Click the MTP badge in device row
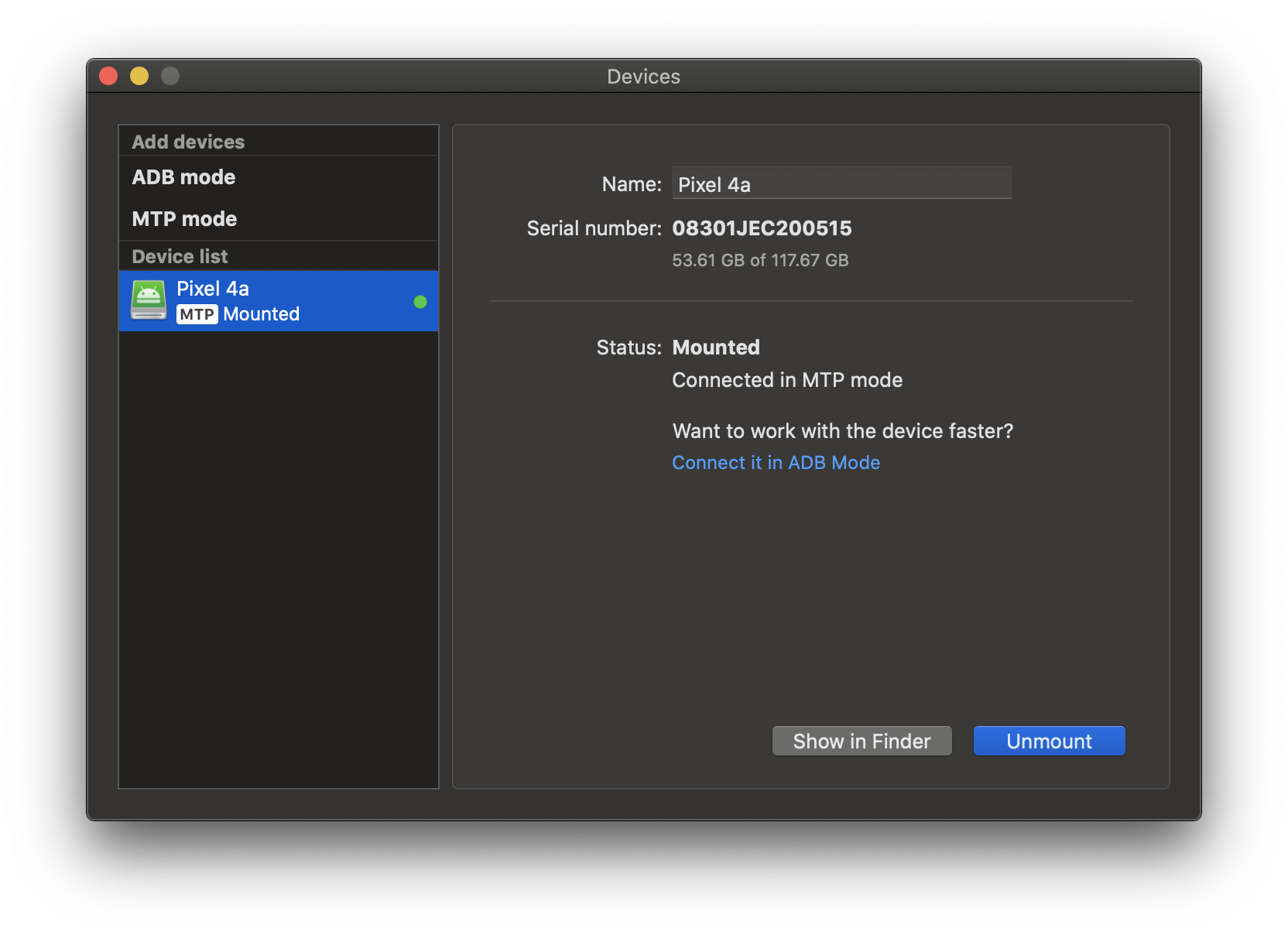This screenshot has width=1288, height=935. [x=197, y=314]
